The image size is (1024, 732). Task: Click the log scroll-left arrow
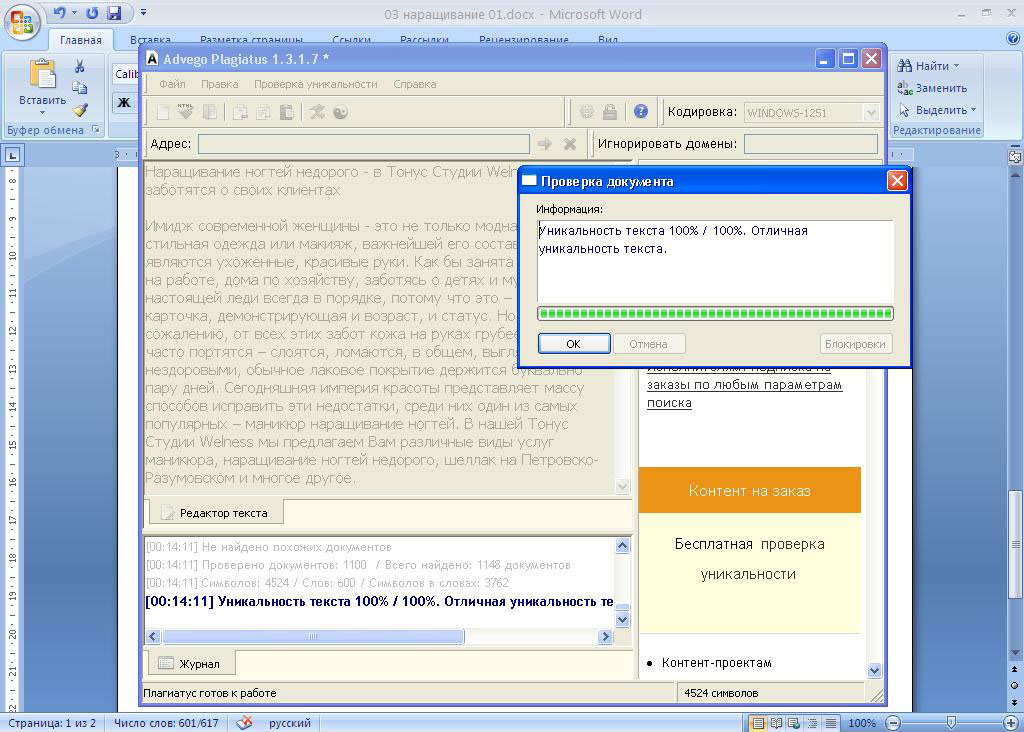(x=153, y=637)
